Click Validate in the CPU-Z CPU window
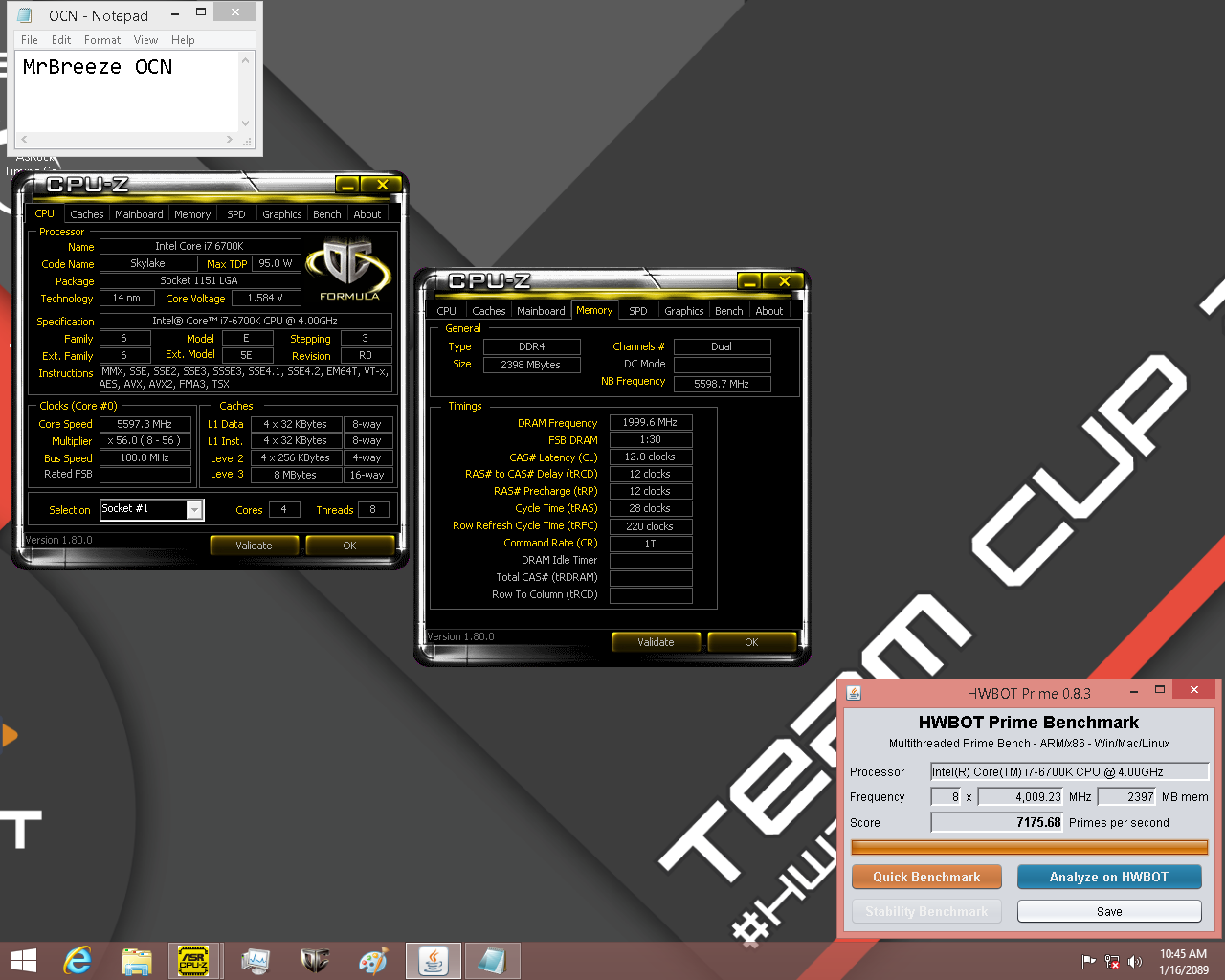Image resolution: width=1225 pixels, height=980 pixels. click(254, 546)
